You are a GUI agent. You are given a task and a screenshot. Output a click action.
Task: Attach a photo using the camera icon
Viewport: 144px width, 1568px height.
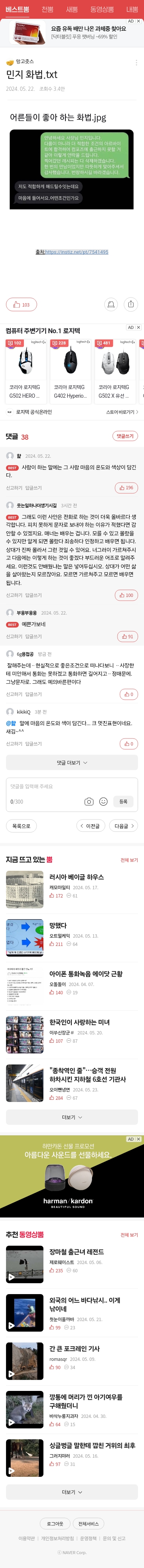click(x=89, y=802)
